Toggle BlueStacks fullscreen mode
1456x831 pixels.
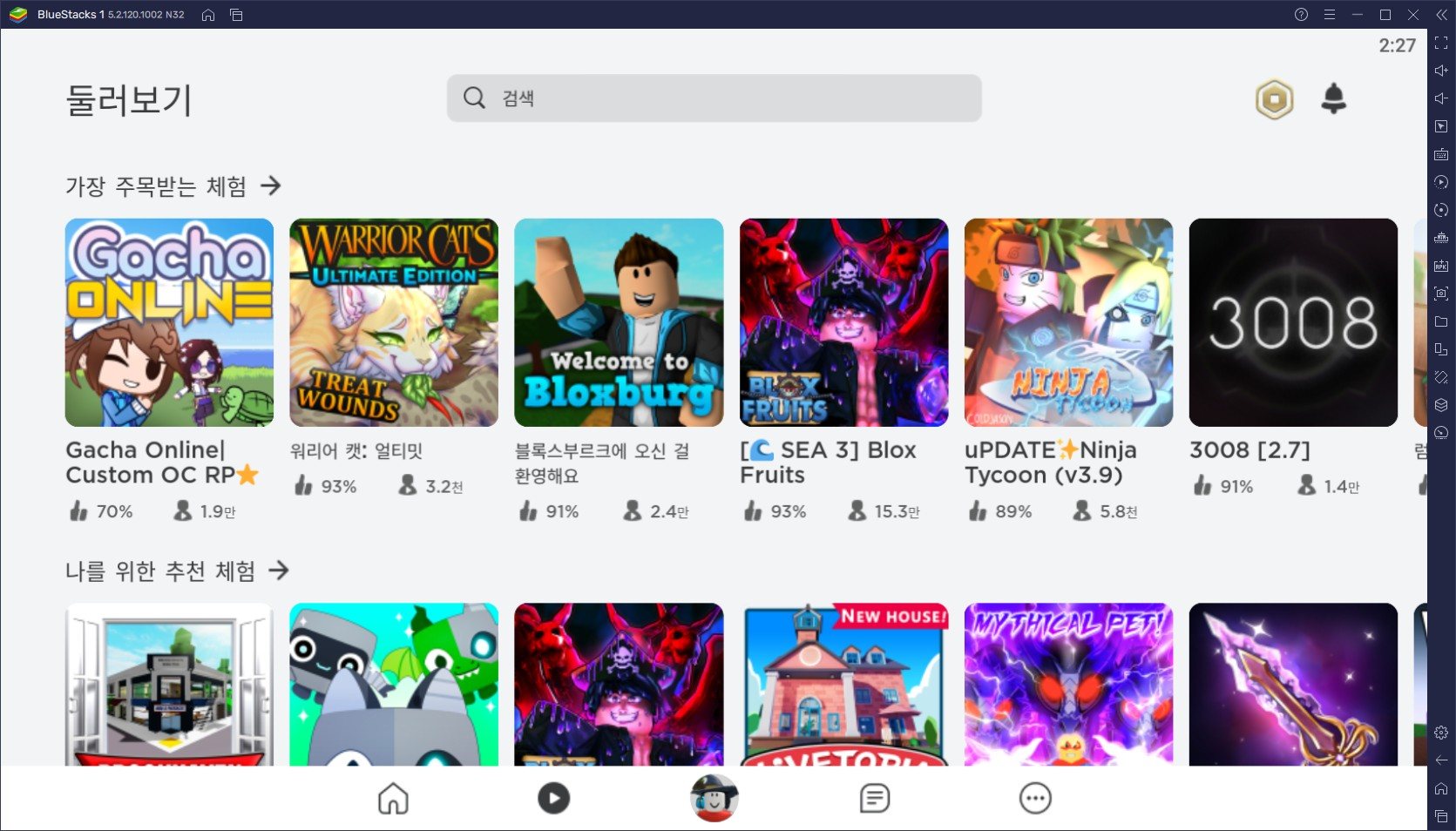(x=1441, y=43)
